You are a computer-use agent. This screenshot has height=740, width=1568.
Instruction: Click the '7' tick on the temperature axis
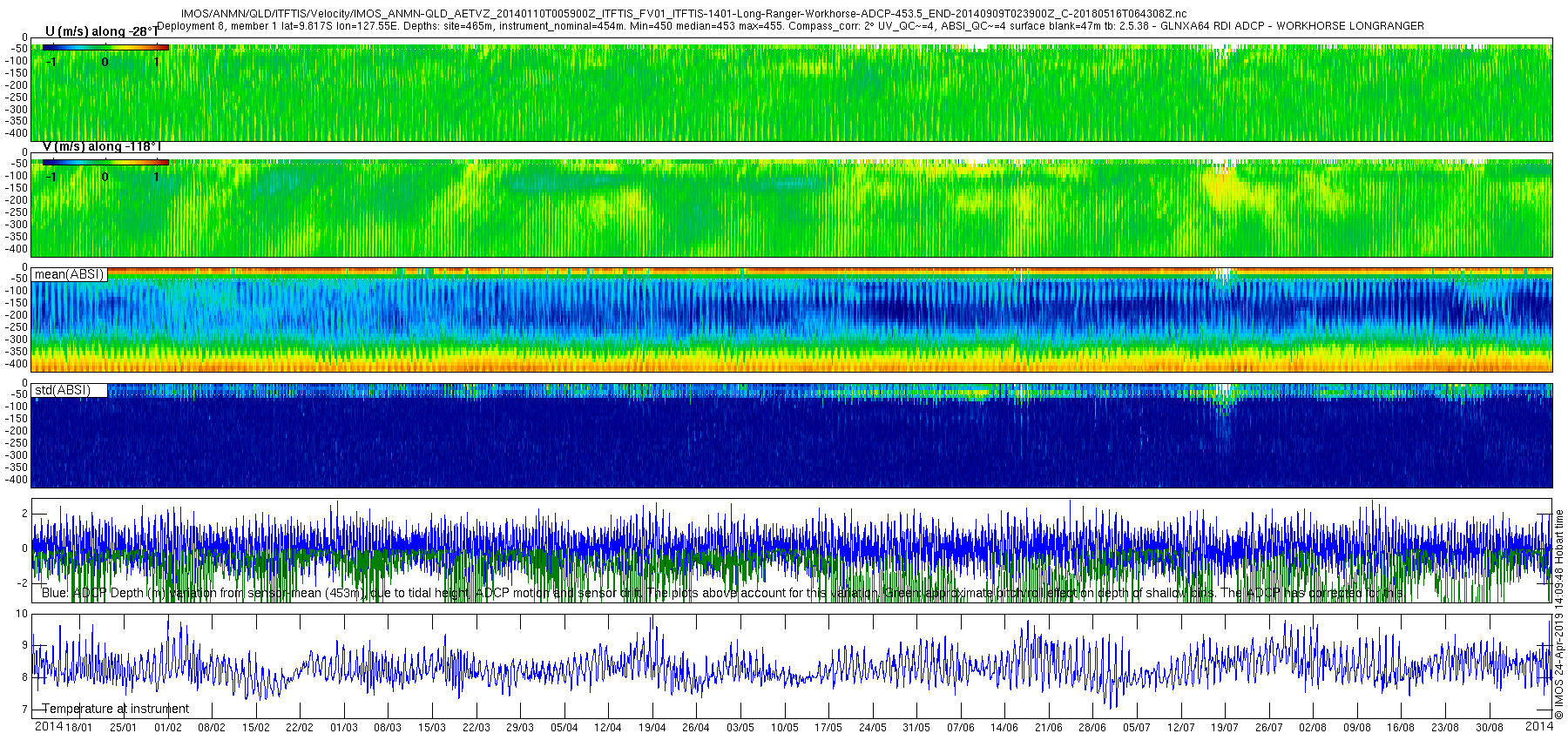pyautogui.click(x=25, y=710)
